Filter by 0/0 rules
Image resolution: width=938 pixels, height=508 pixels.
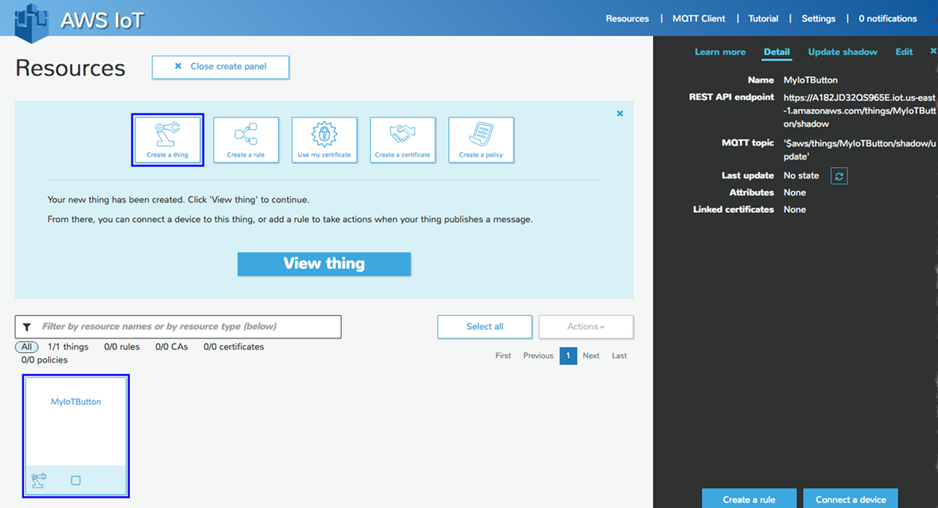point(121,347)
